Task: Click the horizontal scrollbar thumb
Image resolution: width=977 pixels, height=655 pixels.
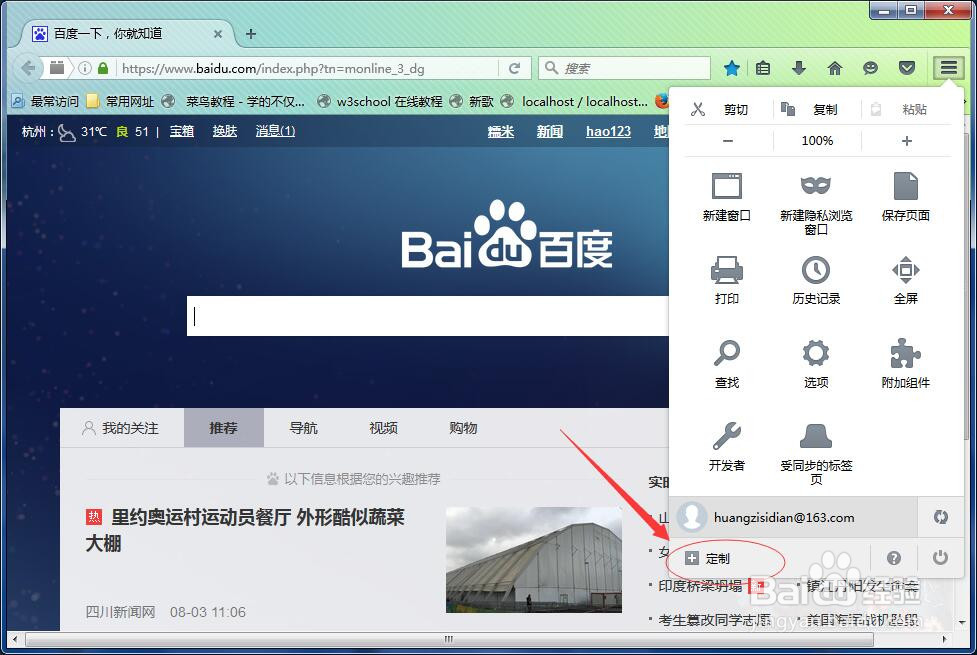Action: point(449,639)
